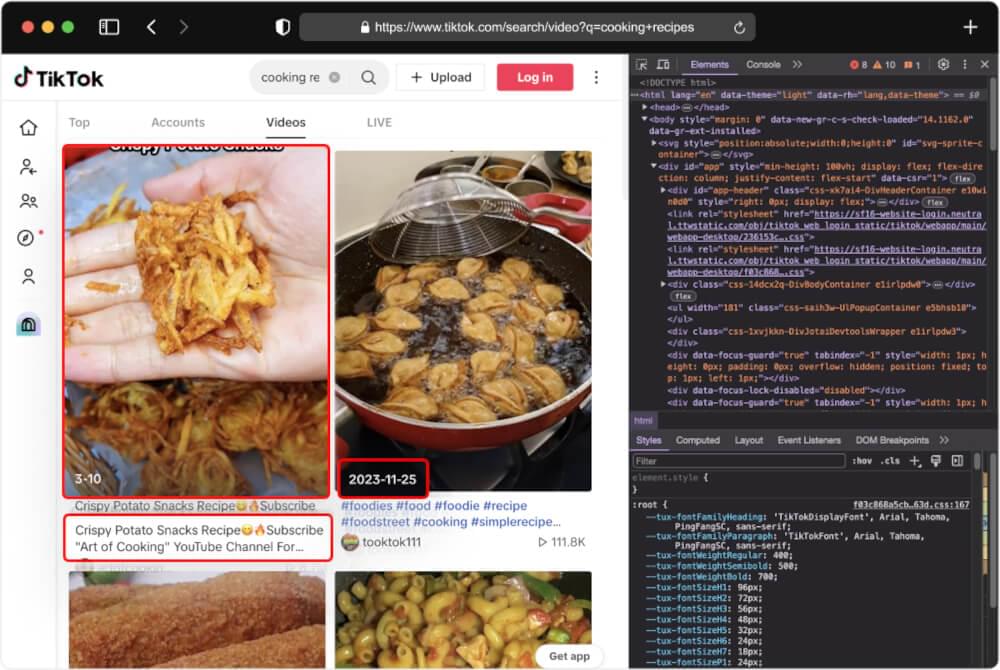Open the Friends sidebar icon
The width and height of the screenshot is (1000, 670).
tap(28, 202)
